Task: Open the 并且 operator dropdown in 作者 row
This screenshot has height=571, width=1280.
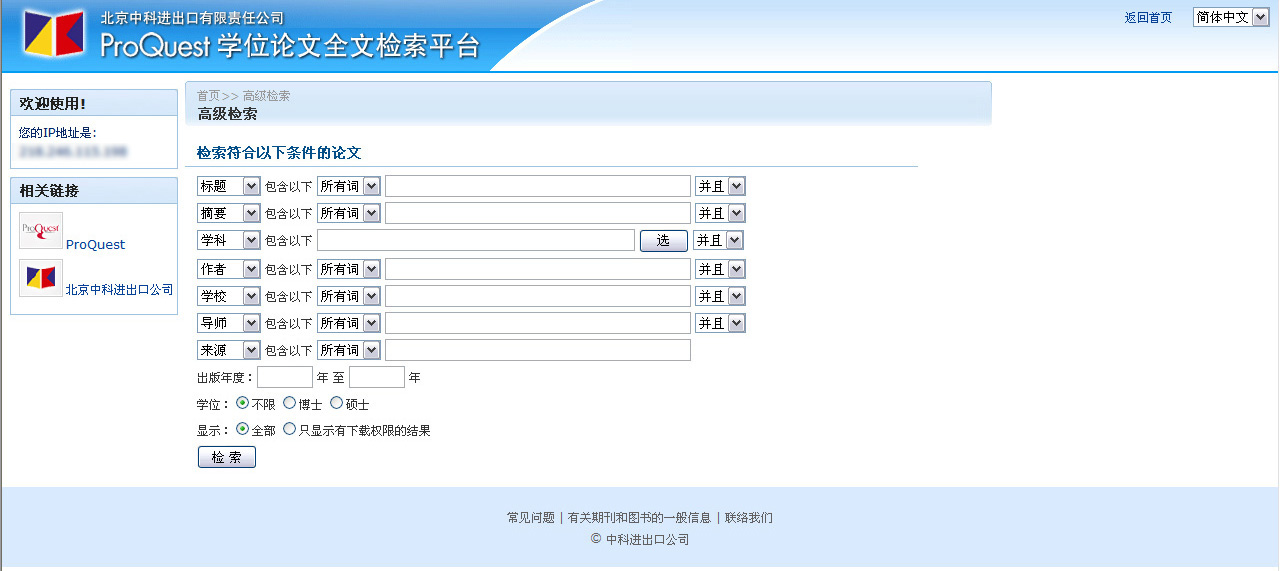Action: [x=720, y=269]
